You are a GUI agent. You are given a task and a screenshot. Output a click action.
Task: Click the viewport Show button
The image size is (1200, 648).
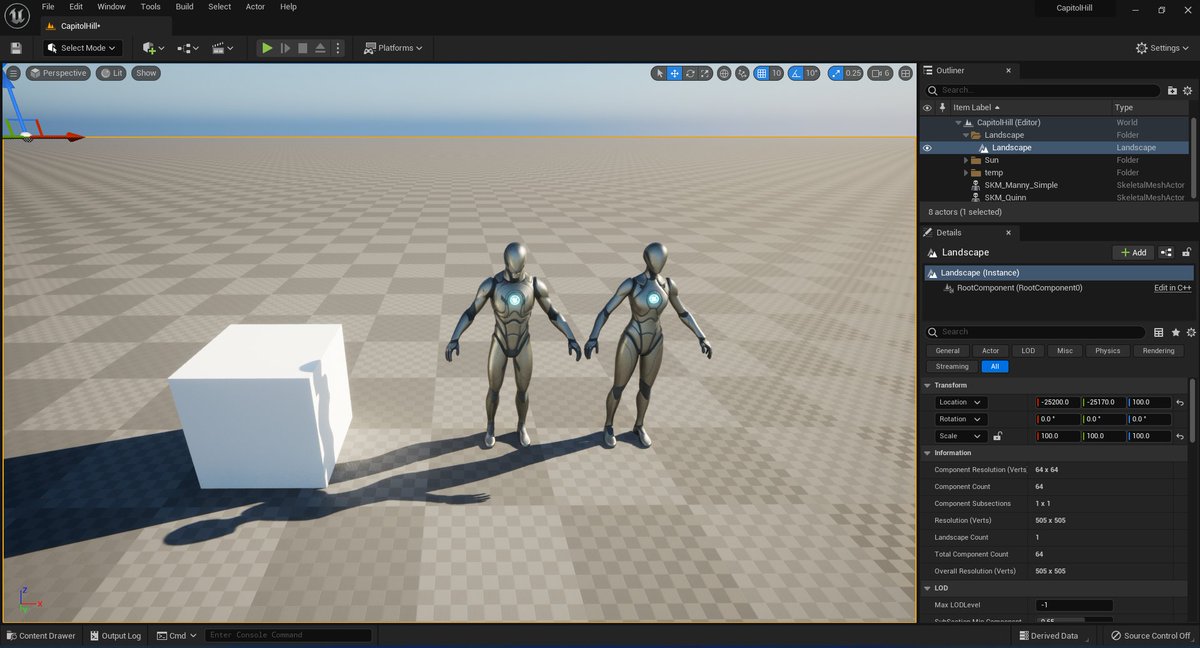coord(146,73)
